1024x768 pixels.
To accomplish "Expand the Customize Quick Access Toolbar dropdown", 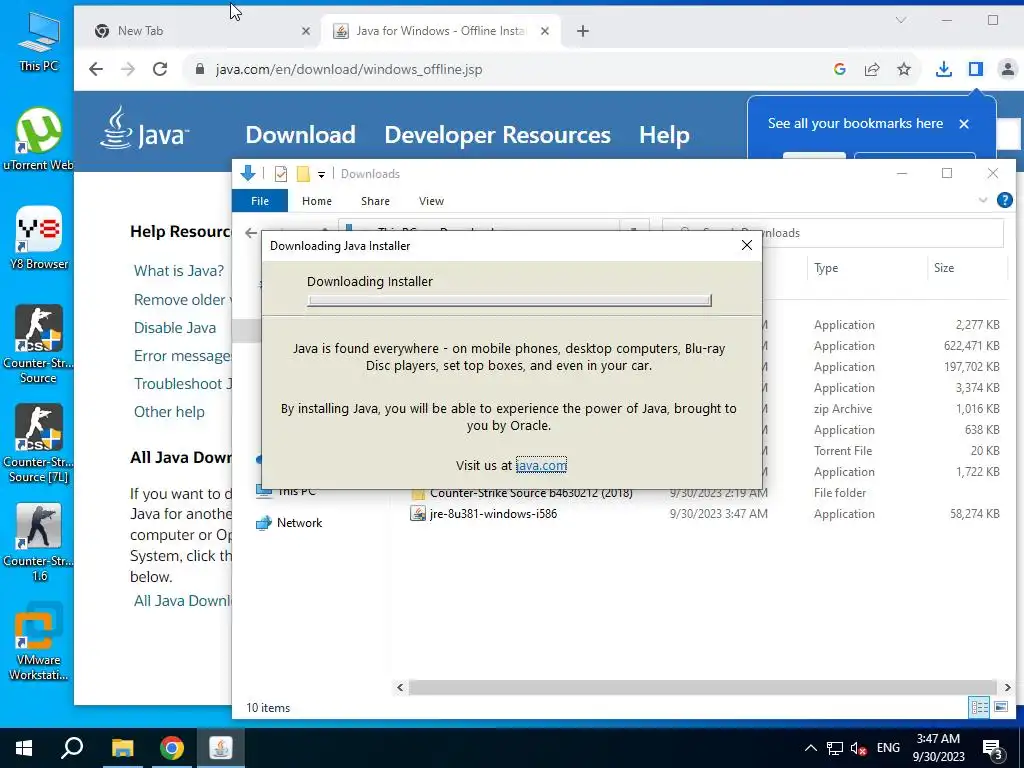I will click(x=321, y=174).
